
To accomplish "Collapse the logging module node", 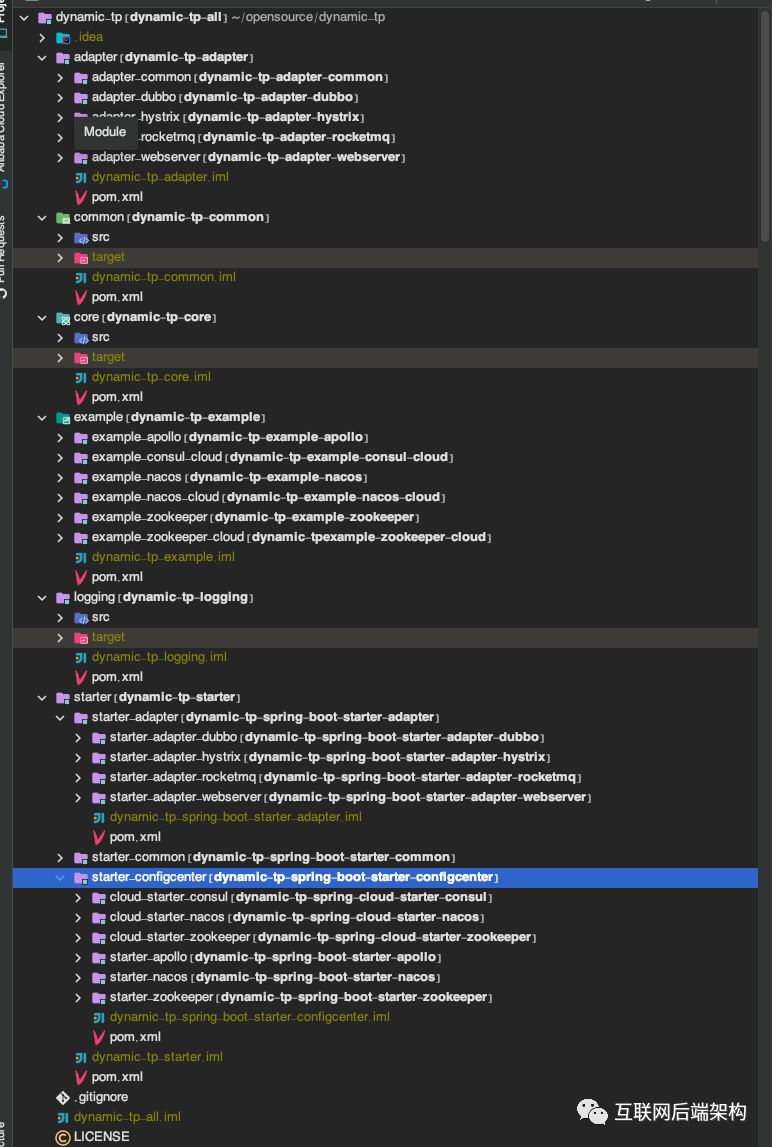I will click(42, 598).
